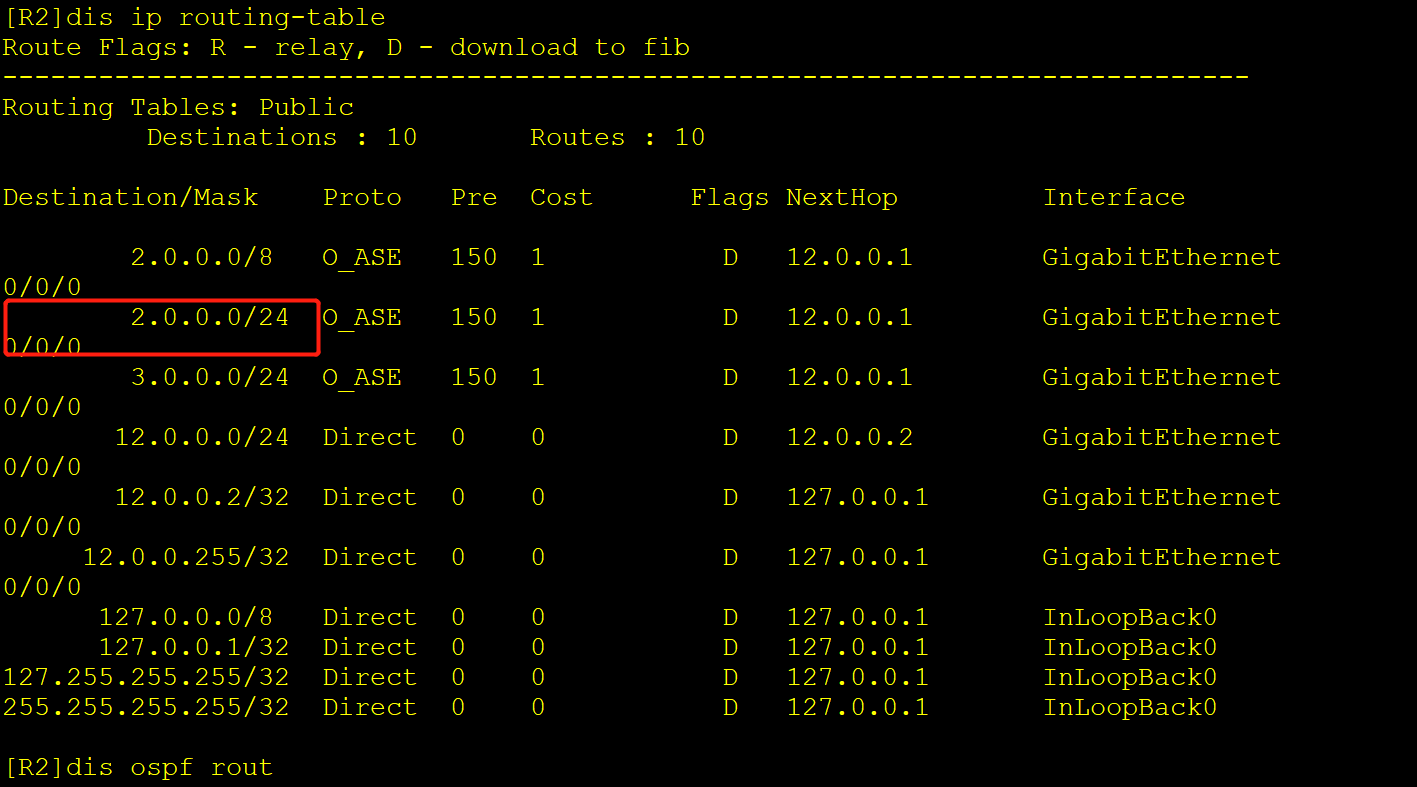Click the destination 255.255.255.255/32

(x=145, y=707)
